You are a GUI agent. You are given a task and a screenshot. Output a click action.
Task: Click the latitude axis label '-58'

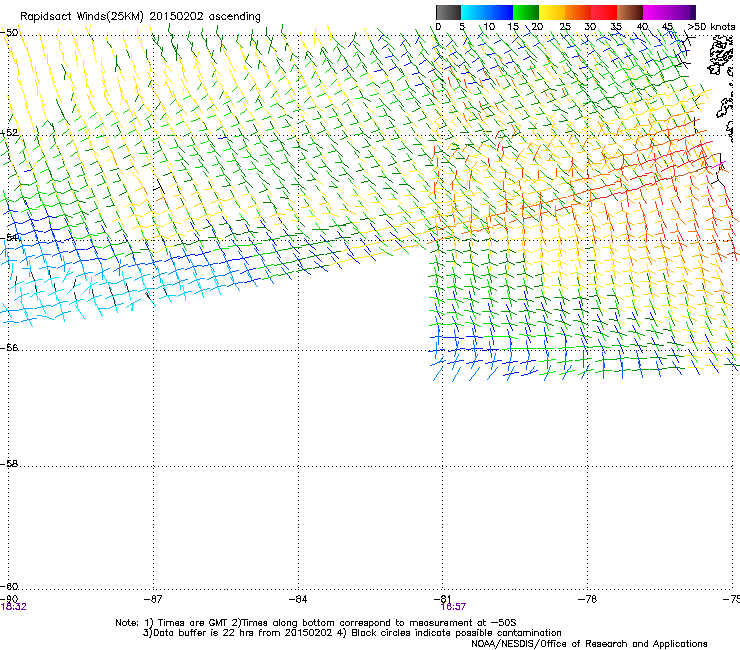(9, 464)
